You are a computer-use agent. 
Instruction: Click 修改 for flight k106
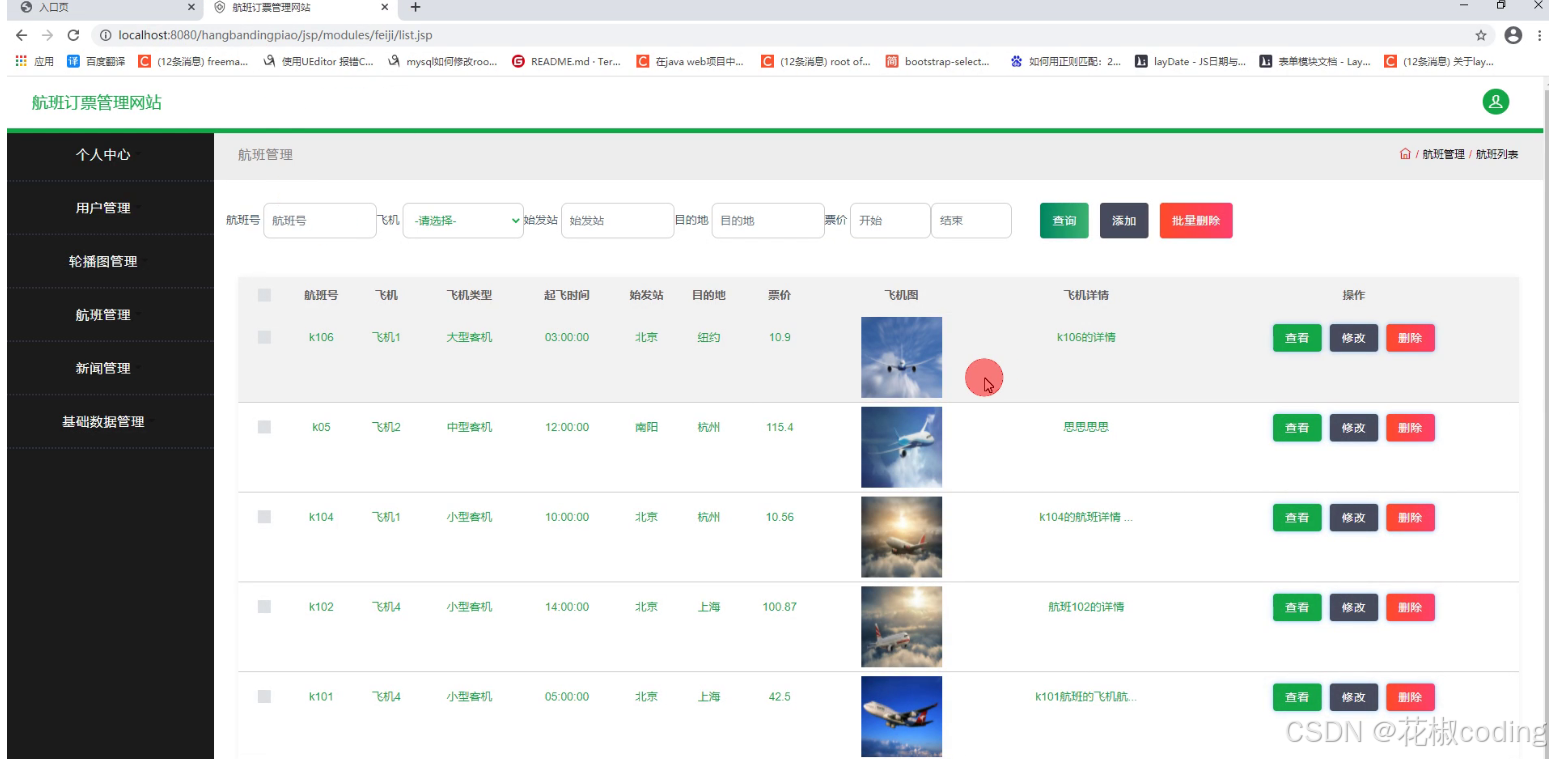tap(1354, 338)
